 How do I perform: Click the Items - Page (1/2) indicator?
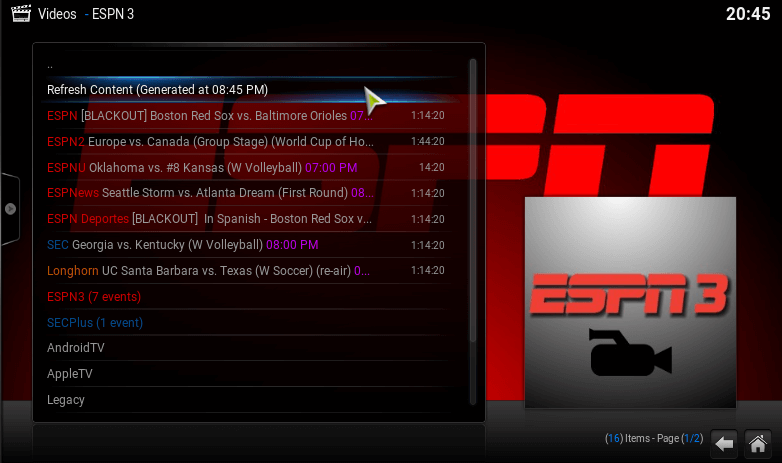coord(654,438)
